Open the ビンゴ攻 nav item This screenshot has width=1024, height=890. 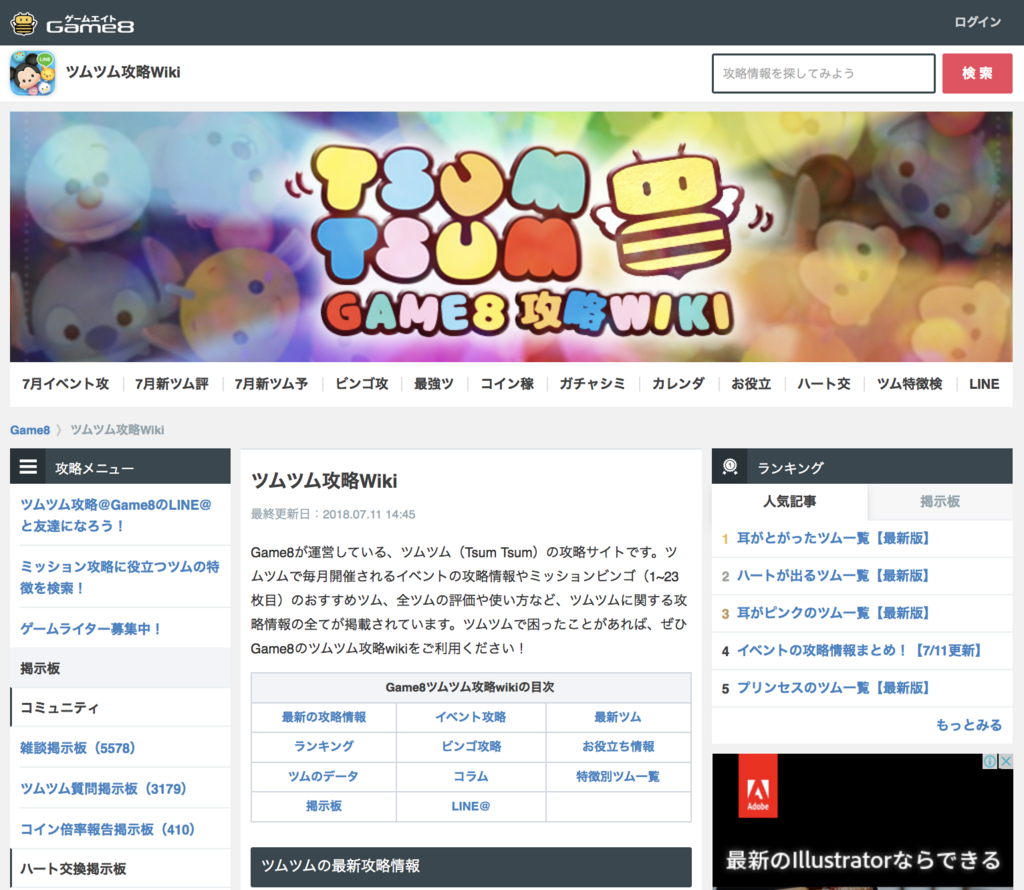(362, 384)
